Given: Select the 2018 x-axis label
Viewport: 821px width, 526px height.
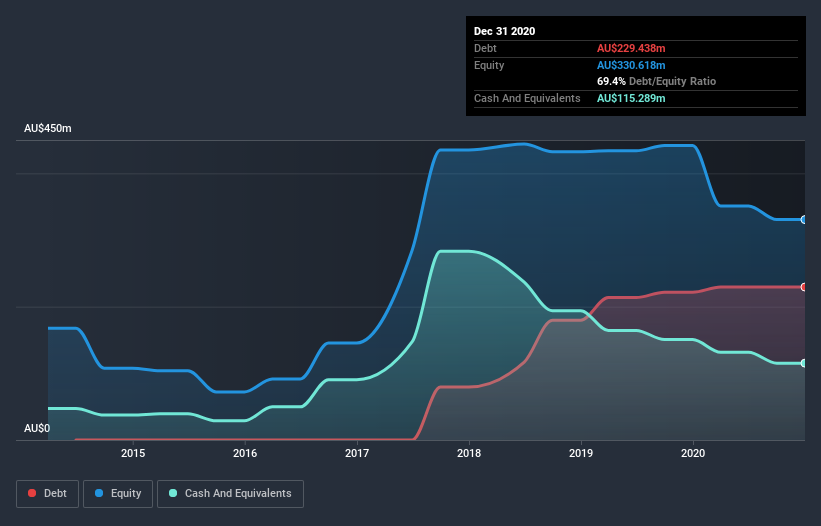Looking at the screenshot, I should (469, 453).
